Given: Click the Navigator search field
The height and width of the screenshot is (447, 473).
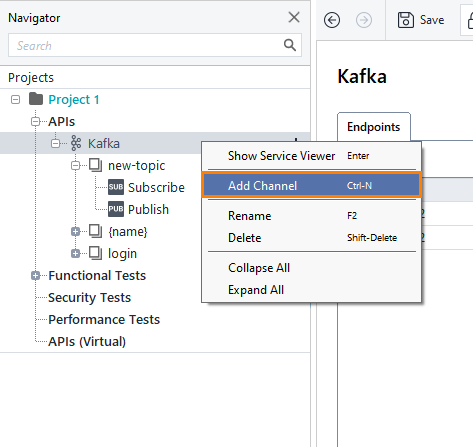Looking at the screenshot, I should coord(155,45).
